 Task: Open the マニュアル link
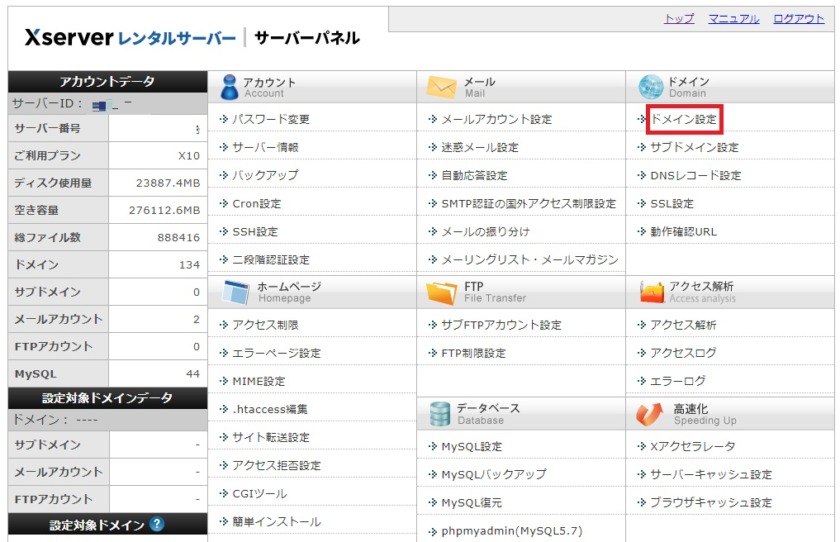pyautogui.click(x=734, y=19)
